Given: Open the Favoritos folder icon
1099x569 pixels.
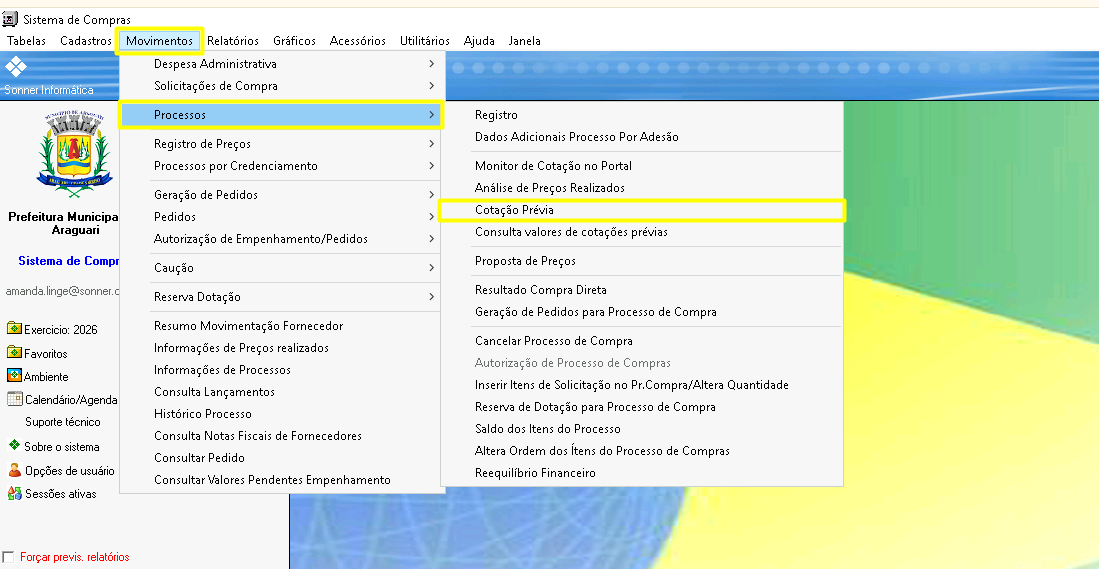Looking at the screenshot, I should (x=14, y=353).
